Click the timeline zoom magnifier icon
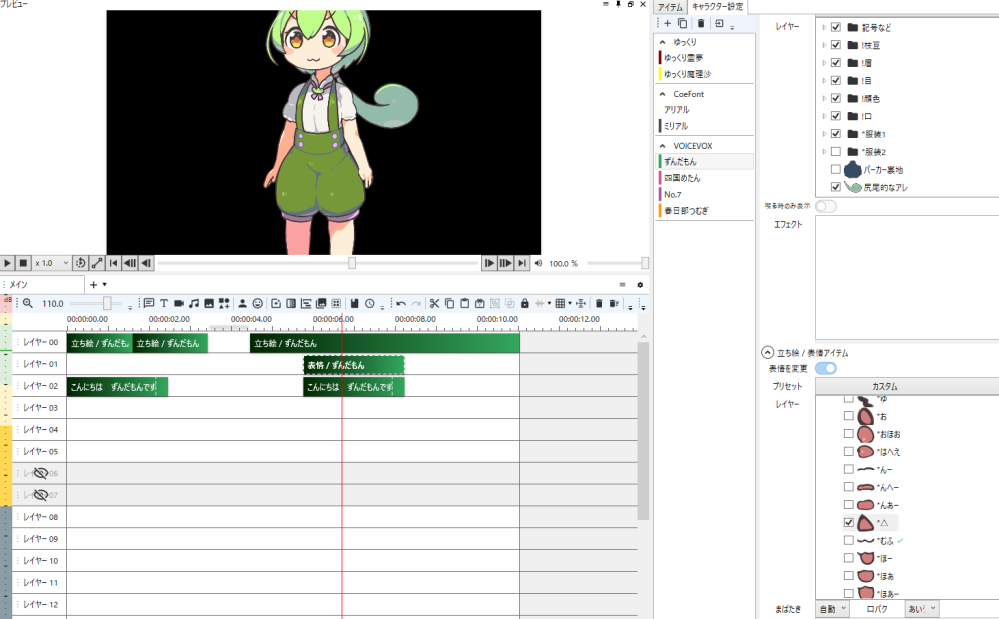Image resolution: width=999 pixels, height=619 pixels. point(27,304)
